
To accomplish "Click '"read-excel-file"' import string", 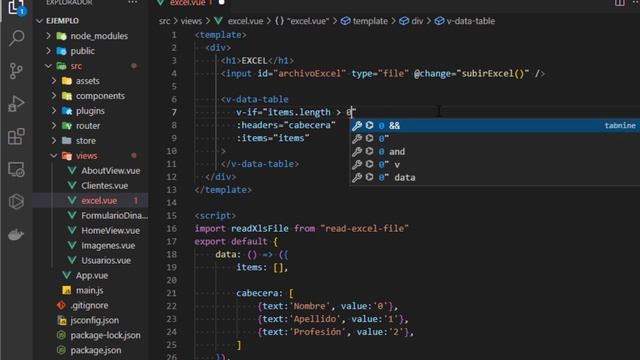I will click(x=364, y=229).
